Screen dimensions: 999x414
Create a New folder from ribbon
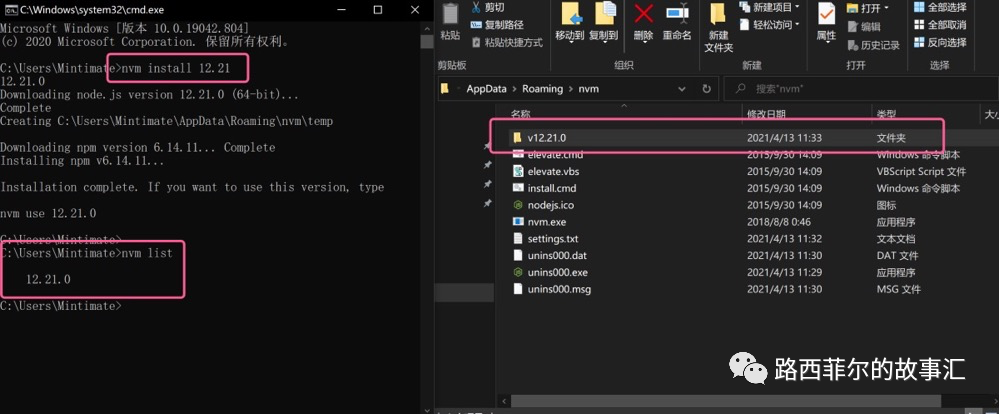click(x=719, y=27)
